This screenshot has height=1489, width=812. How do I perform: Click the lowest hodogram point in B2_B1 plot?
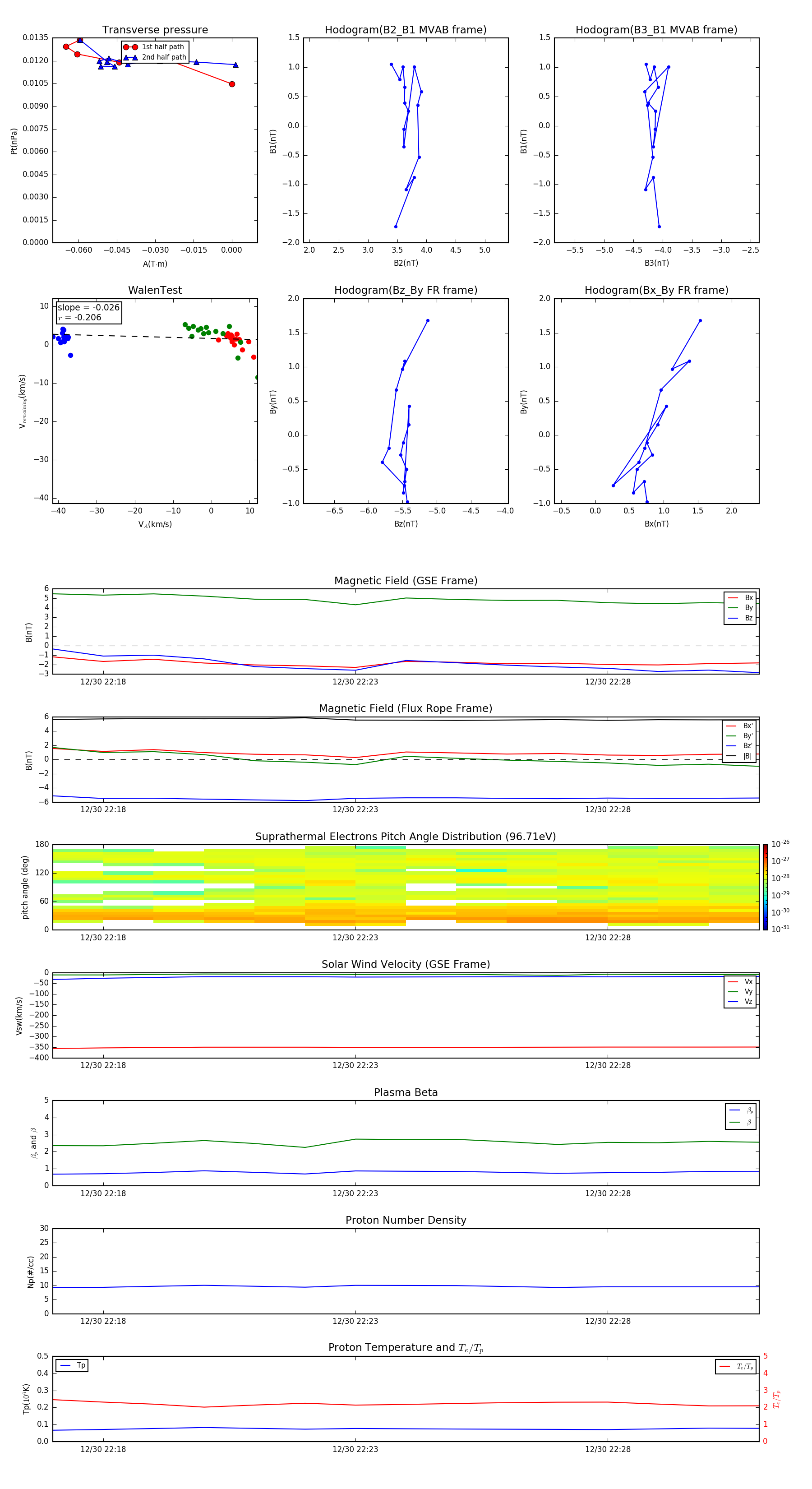[396, 227]
